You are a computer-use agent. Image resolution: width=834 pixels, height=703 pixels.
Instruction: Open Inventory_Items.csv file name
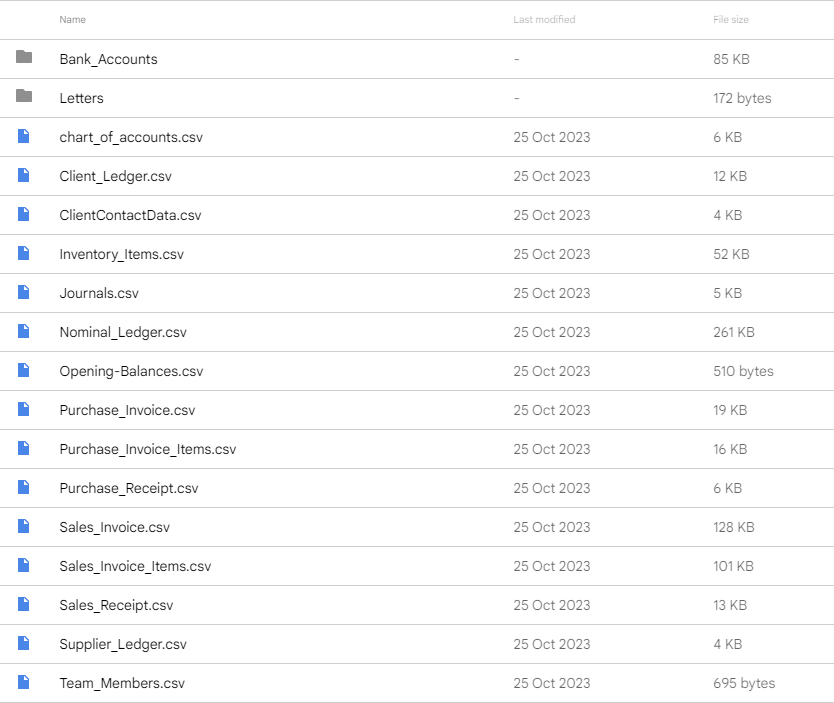121,254
